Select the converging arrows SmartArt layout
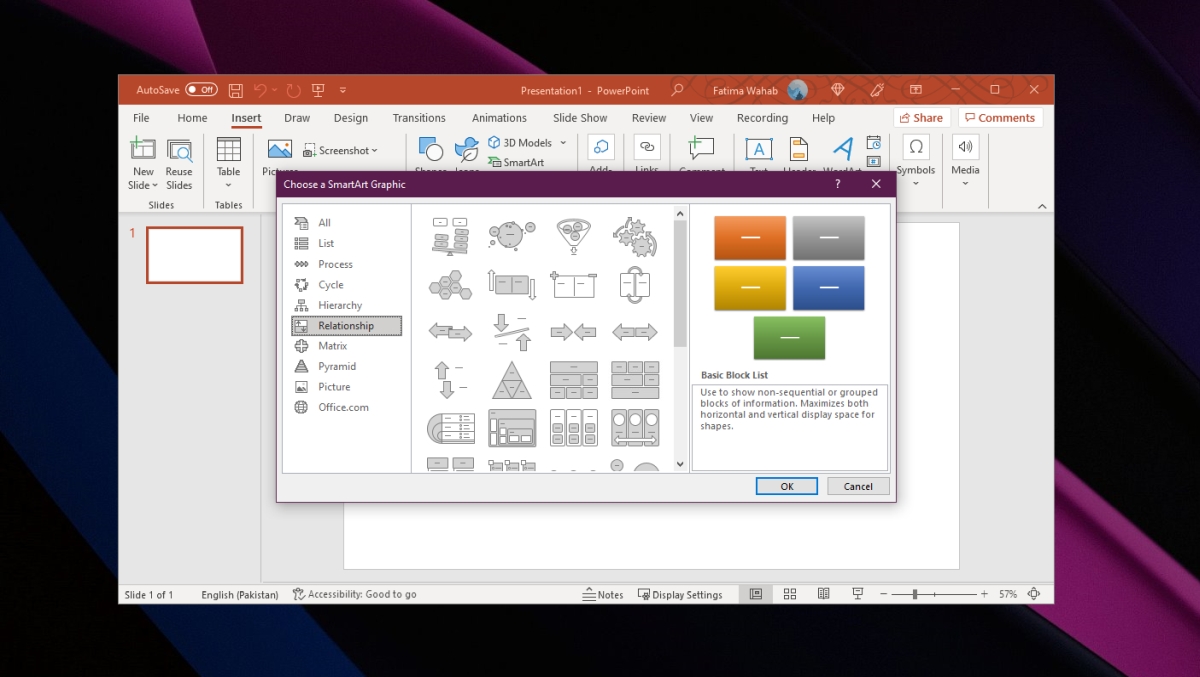This screenshot has width=1200, height=677. click(573, 332)
